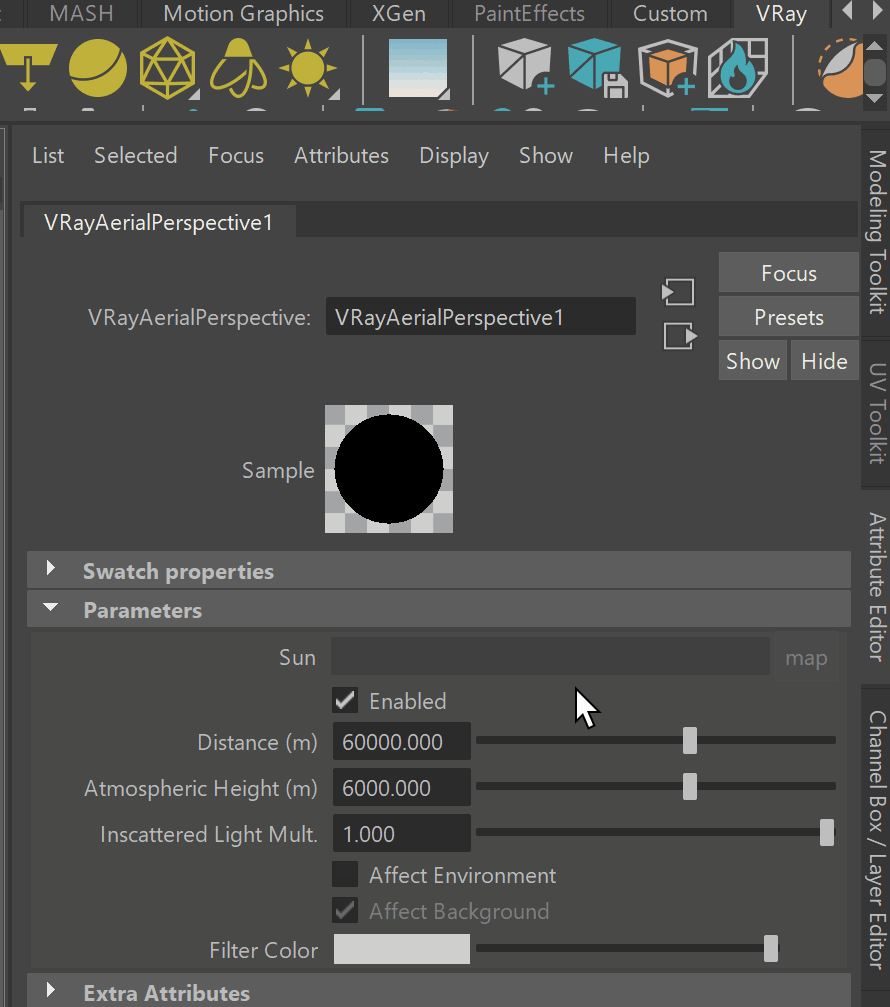Open the Selected menu
The height and width of the screenshot is (1007, 890).
(135, 155)
